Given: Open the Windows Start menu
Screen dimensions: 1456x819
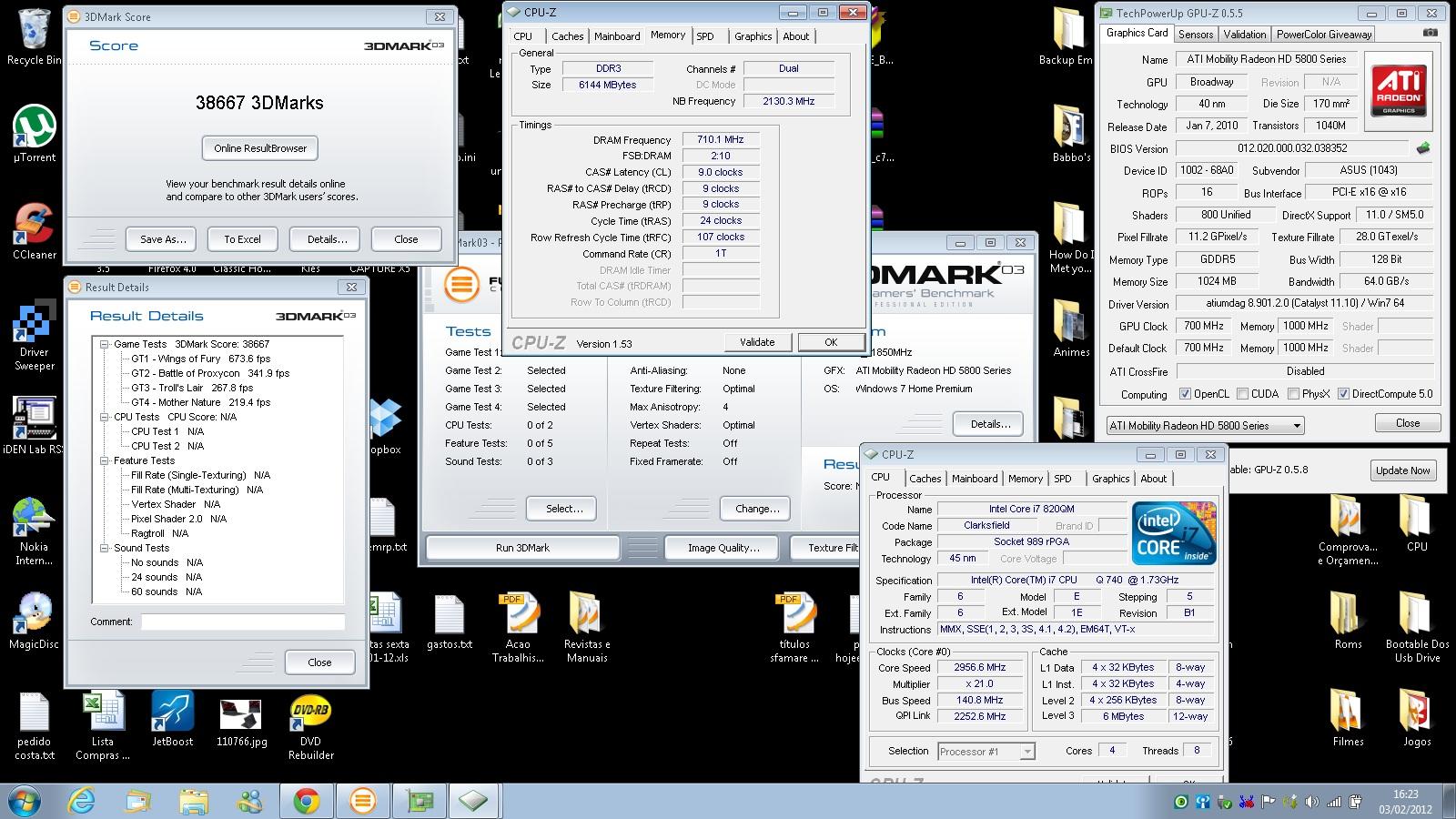Looking at the screenshot, I should click(x=25, y=801).
